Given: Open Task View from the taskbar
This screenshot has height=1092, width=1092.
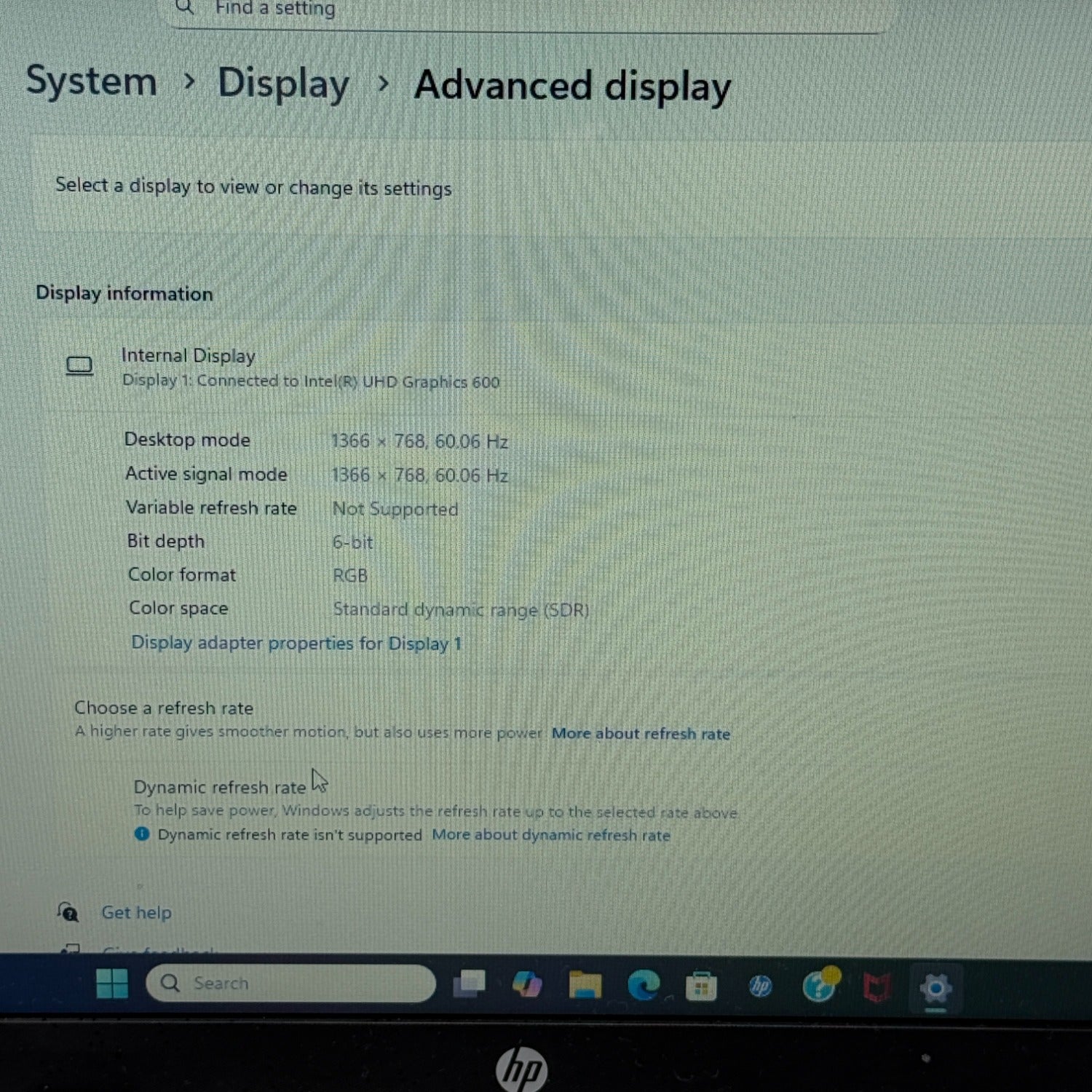Looking at the screenshot, I should pos(470,984).
